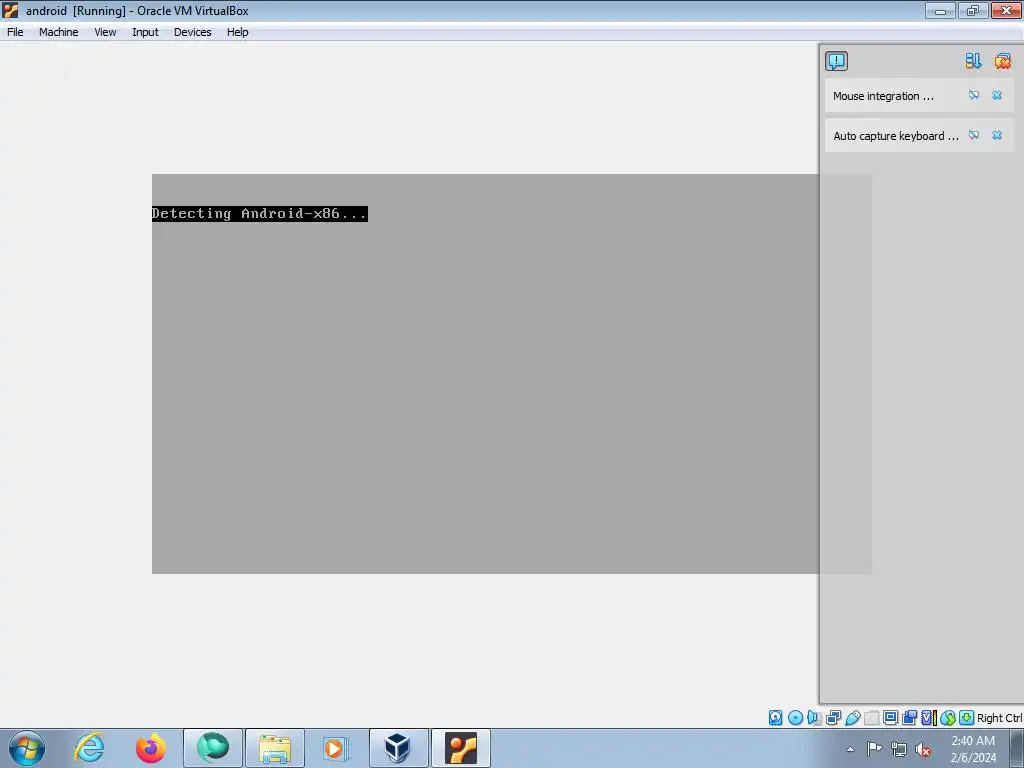This screenshot has height=768, width=1024.
Task: Expand the Mouse integration message text
Action: [x=883, y=96]
